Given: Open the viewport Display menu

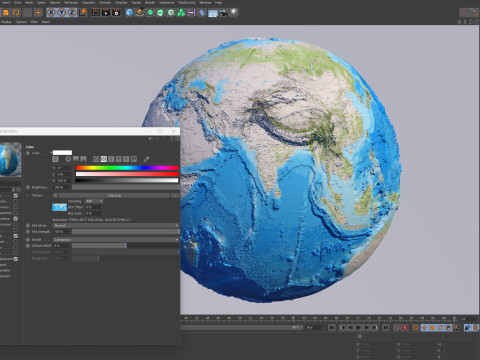Looking at the screenshot, I should (x=6, y=22).
